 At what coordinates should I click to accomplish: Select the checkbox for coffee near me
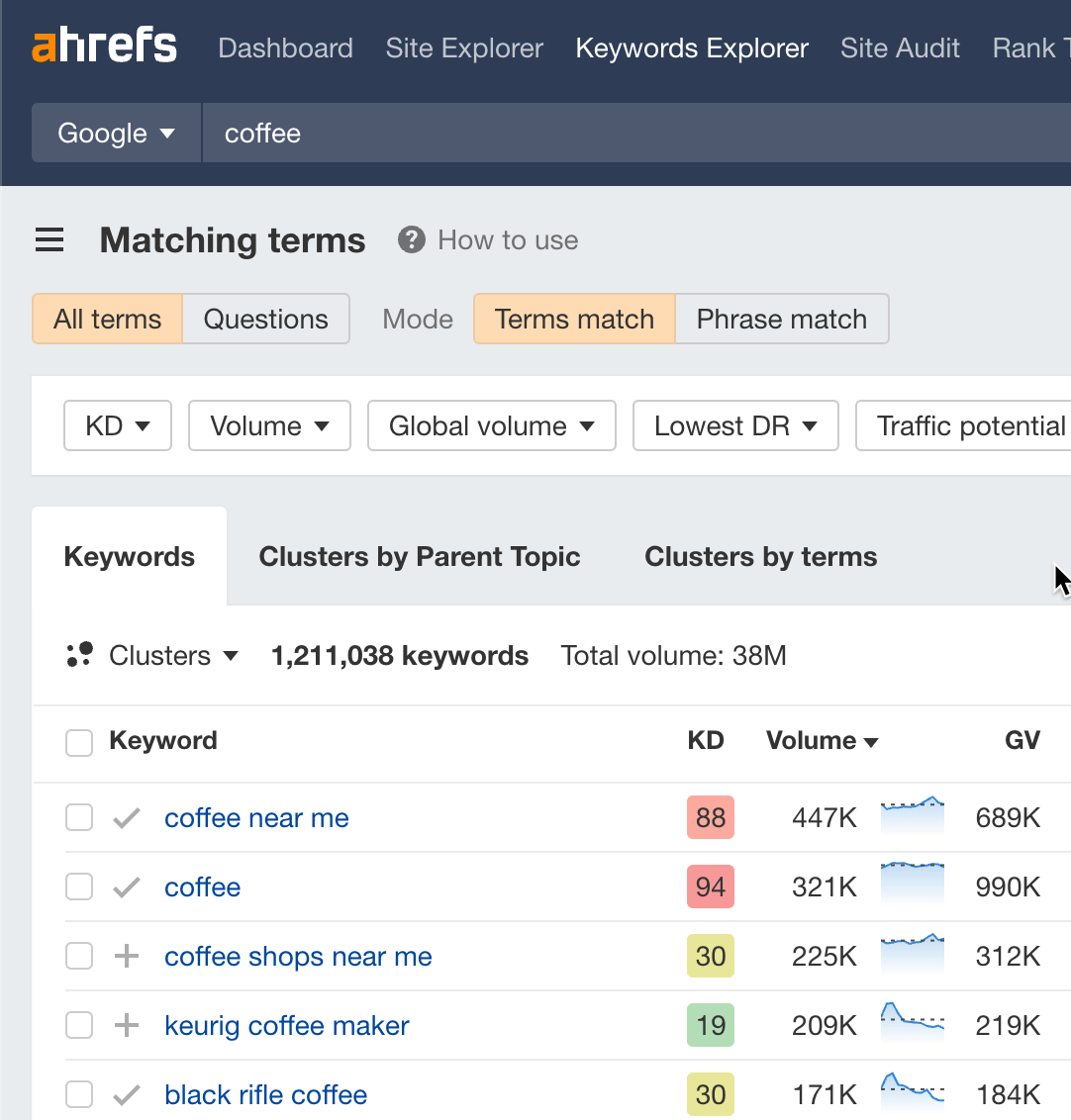point(79,817)
